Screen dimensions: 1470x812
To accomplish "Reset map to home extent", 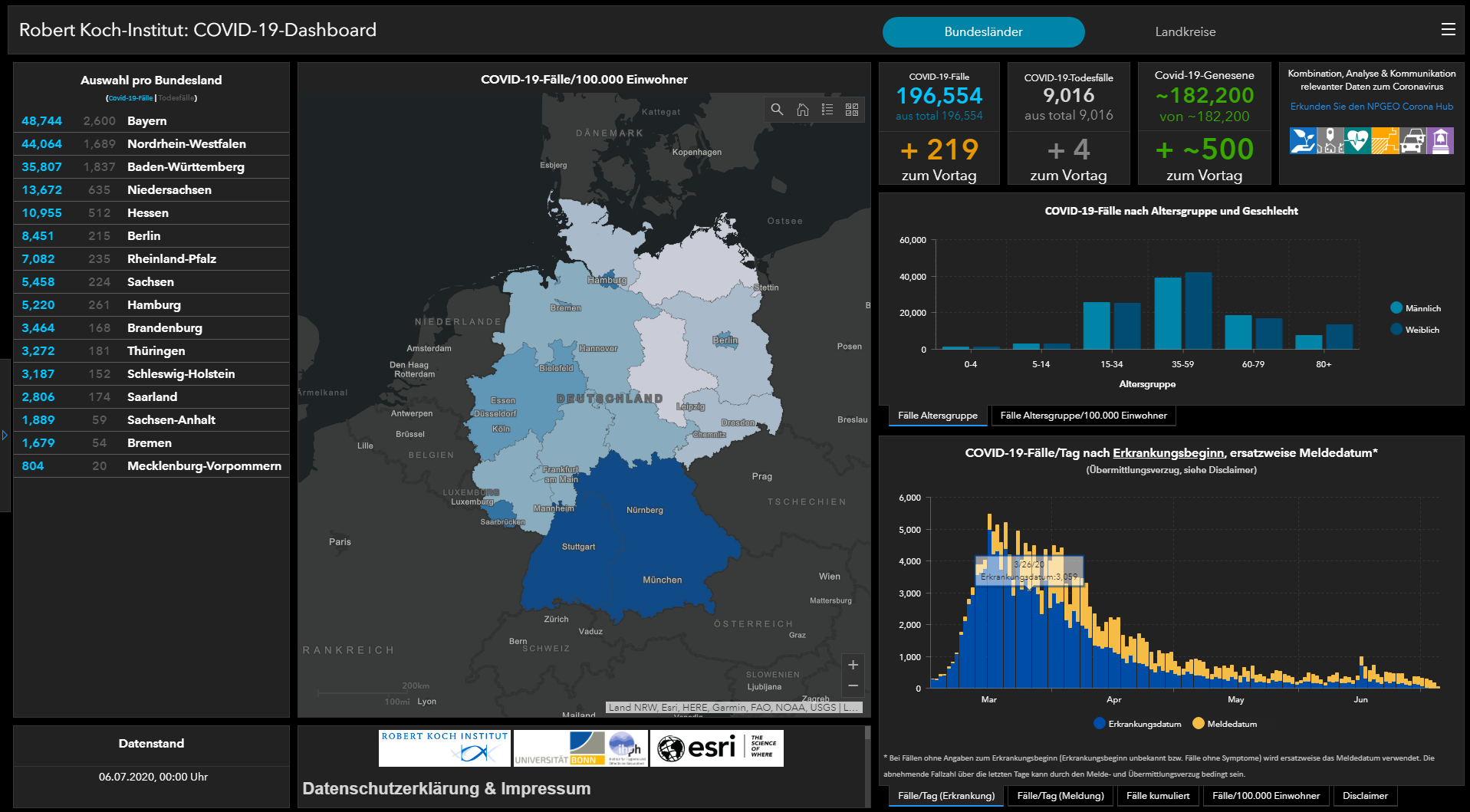I will 802,110.
